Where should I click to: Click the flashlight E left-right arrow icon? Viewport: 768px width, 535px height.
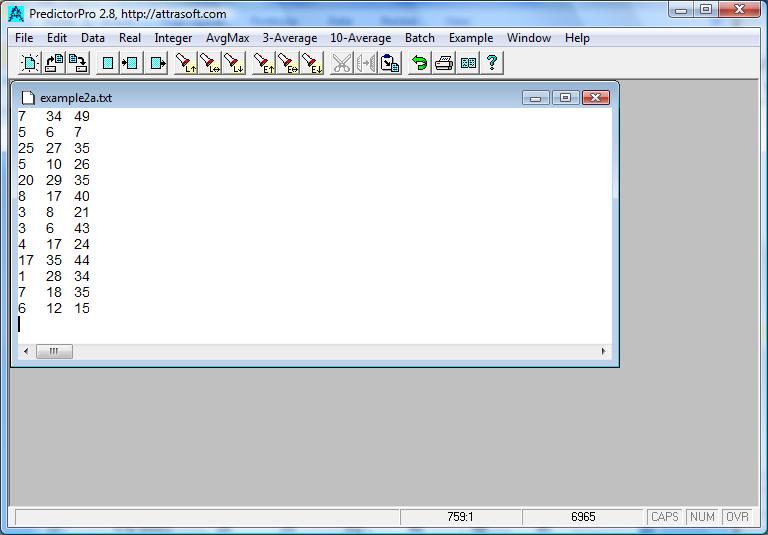[x=288, y=63]
